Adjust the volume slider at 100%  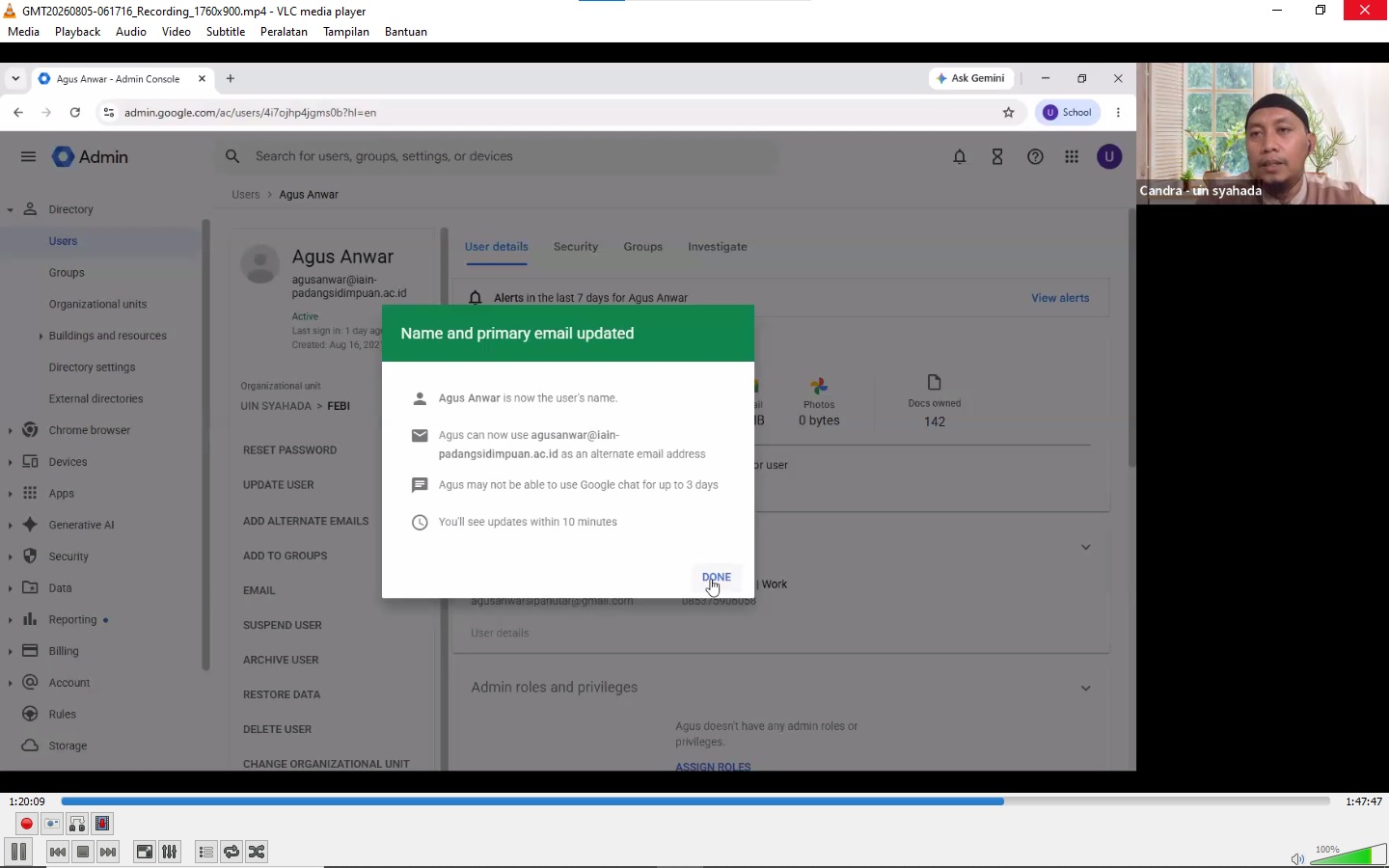[x=1348, y=854]
